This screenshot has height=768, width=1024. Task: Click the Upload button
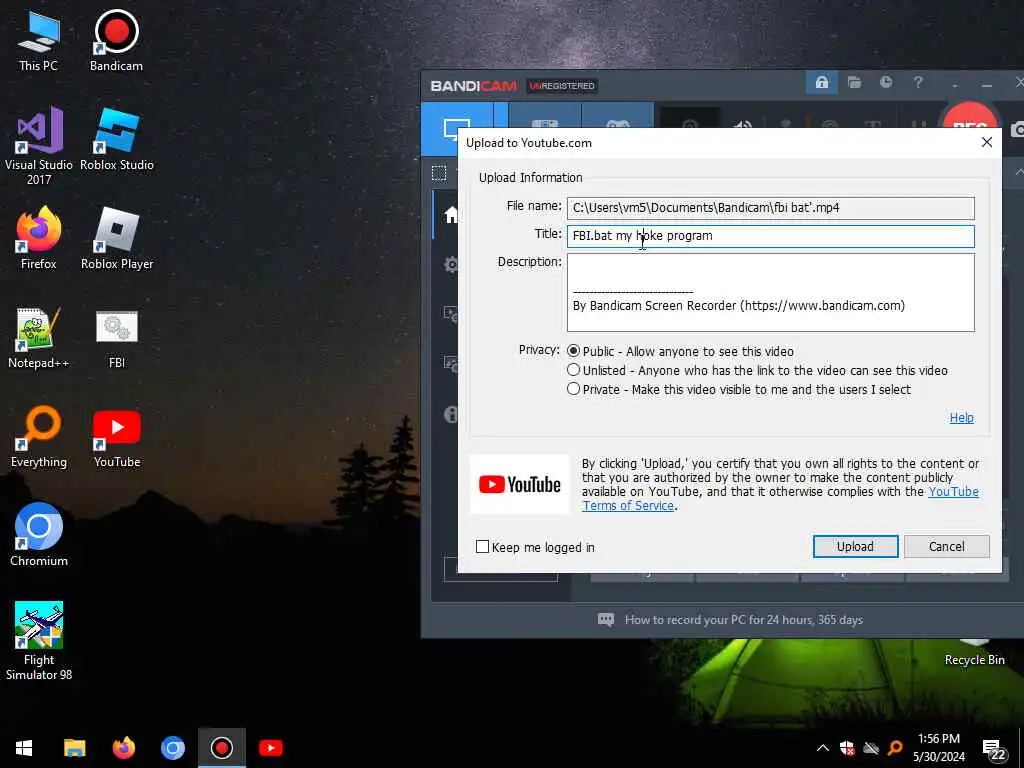coord(855,547)
